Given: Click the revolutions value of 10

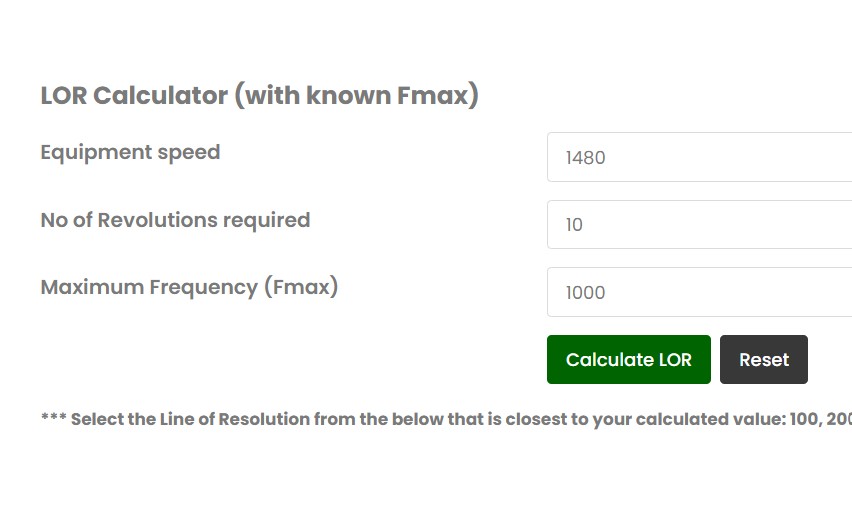Looking at the screenshot, I should click(x=574, y=225).
